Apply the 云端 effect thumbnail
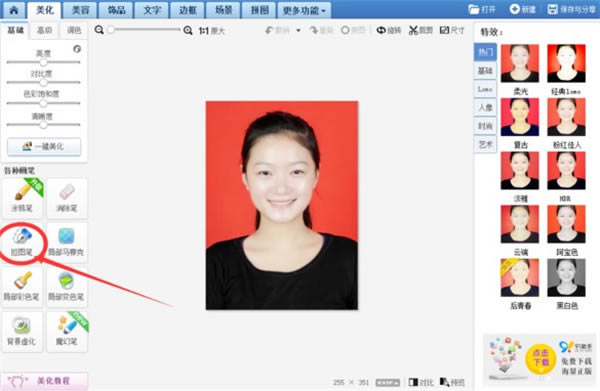This screenshot has width=600, height=391. (520, 224)
